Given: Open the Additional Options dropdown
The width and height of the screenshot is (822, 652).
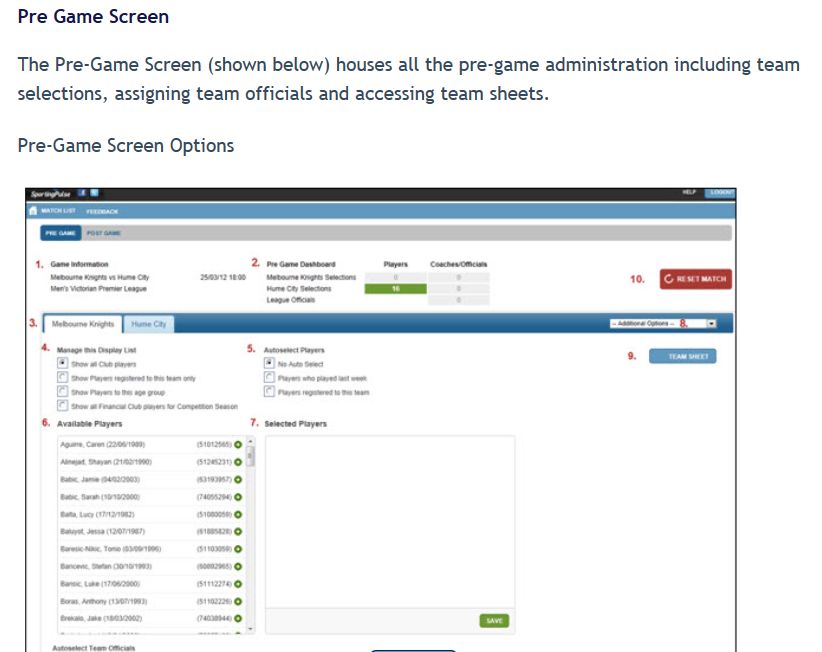Looking at the screenshot, I should click(x=663, y=324).
